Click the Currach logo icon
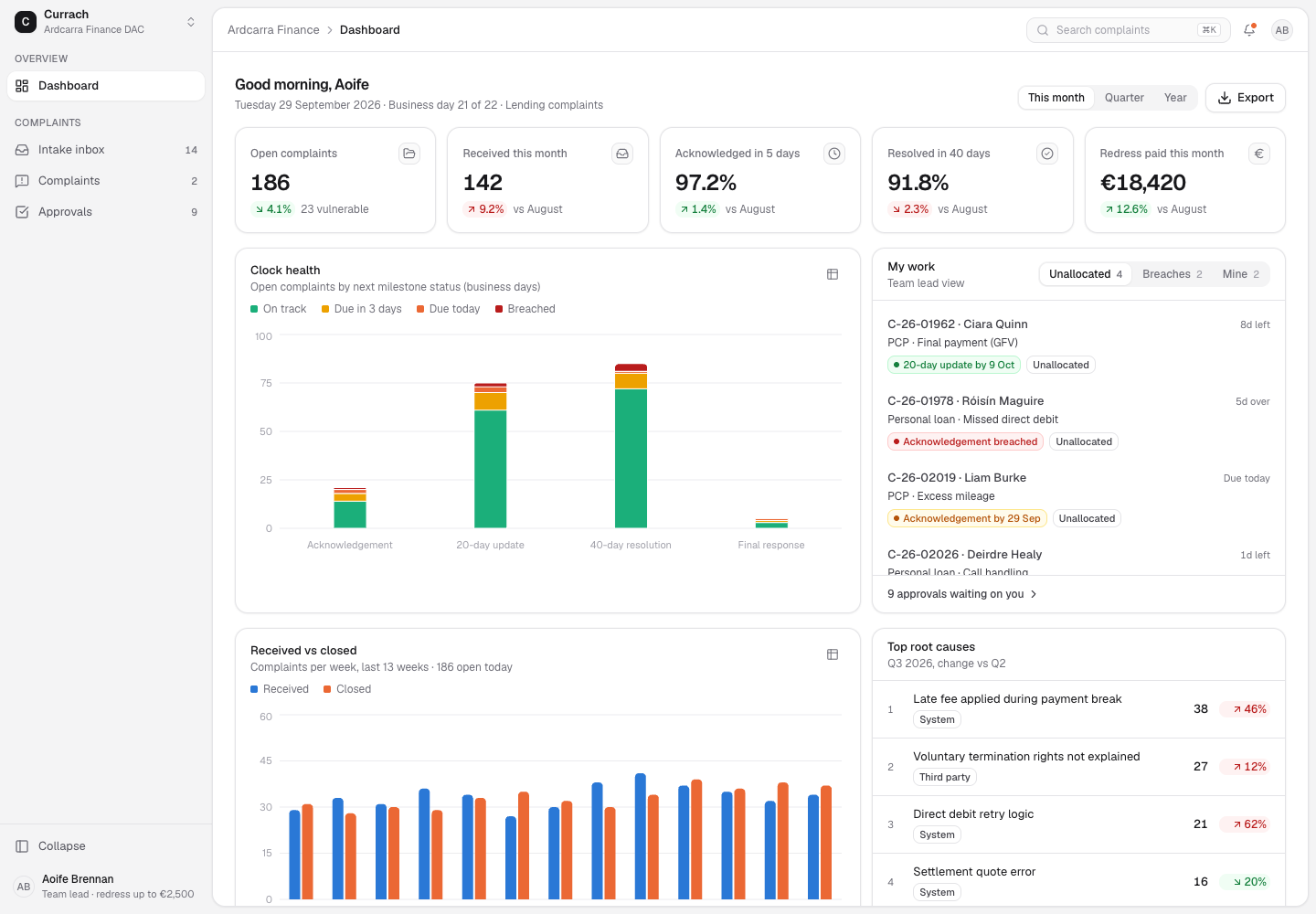The image size is (1316, 914). point(26,22)
